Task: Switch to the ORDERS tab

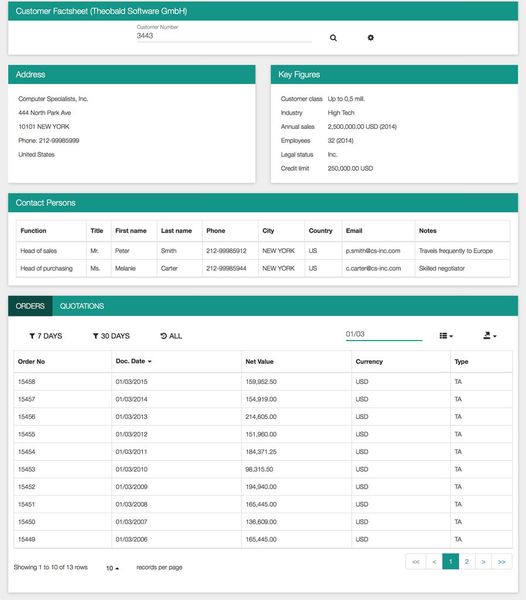Action: pos(30,306)
